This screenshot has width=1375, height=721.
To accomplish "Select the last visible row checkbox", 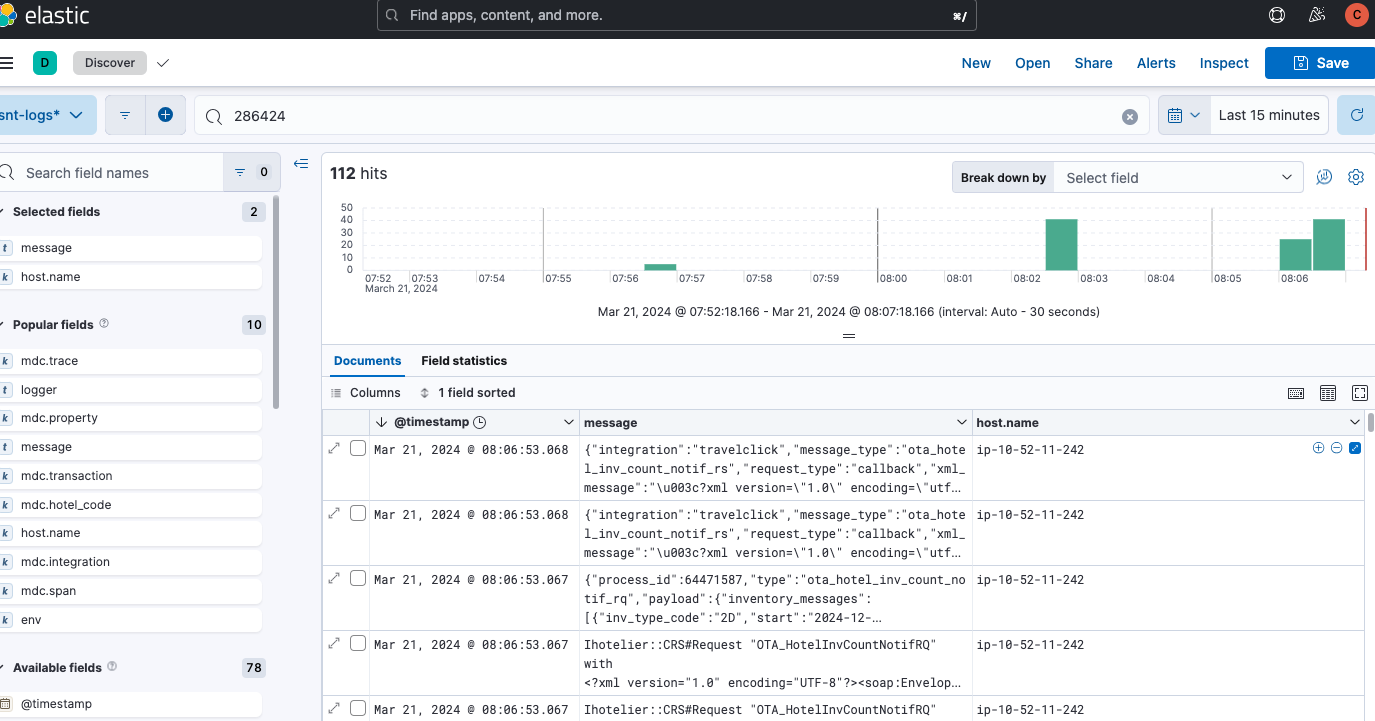I will 358,709.
